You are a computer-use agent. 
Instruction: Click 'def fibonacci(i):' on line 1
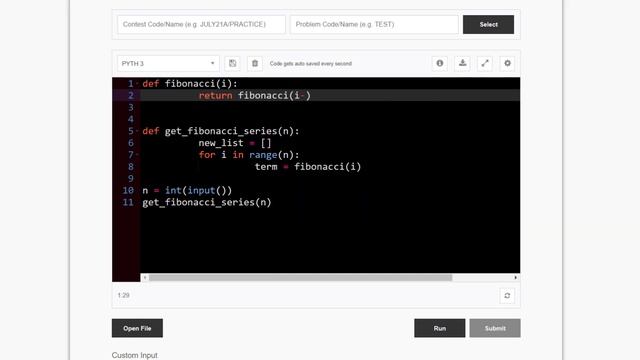[x=190, y=84]
